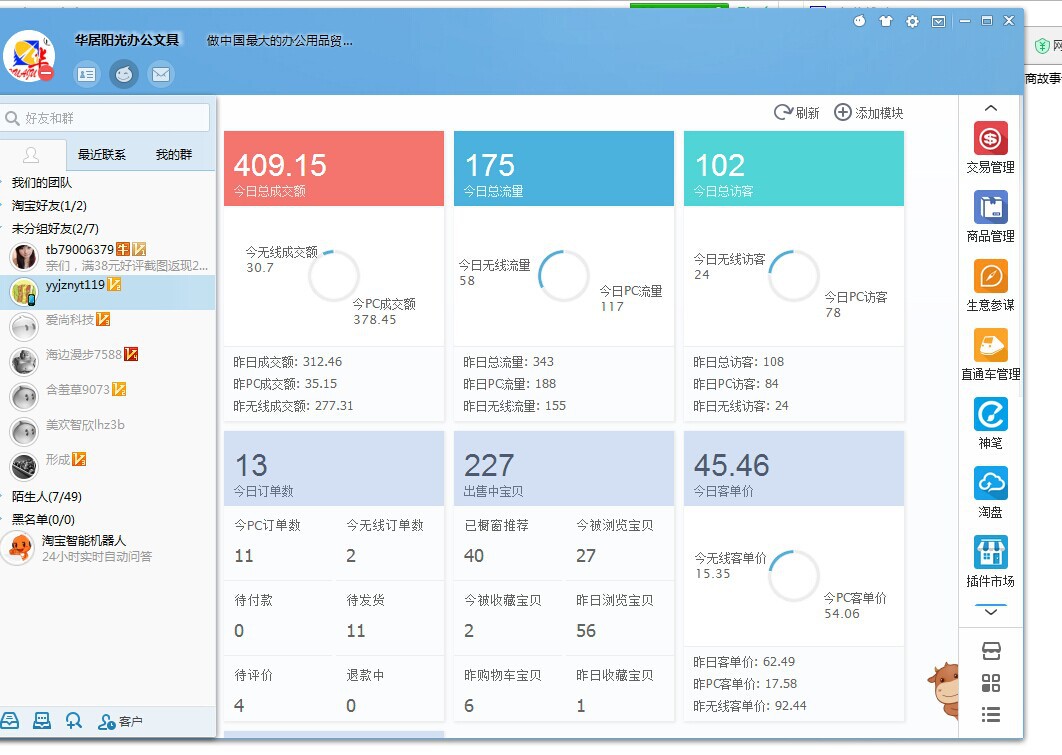1062x755 pixels.
Task: Launch 生意参谋 compass icon
Action: [x=990, y=277]
